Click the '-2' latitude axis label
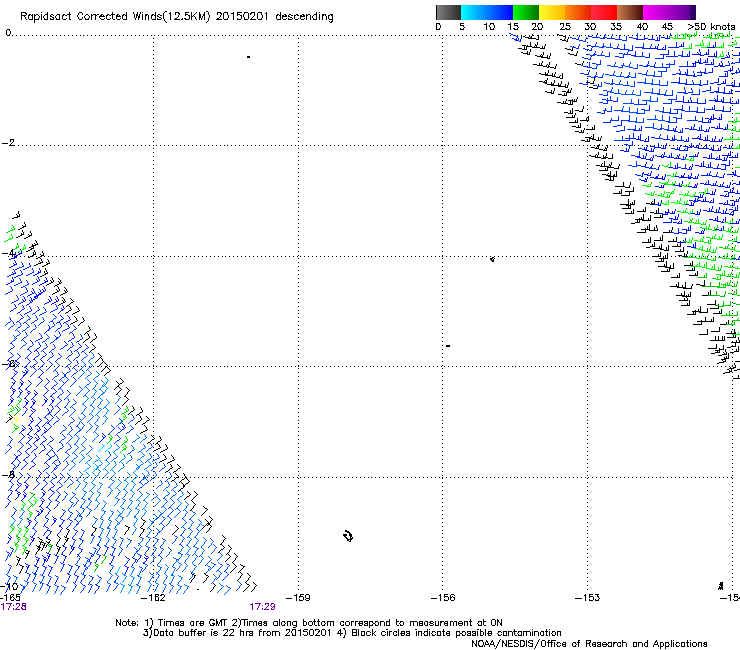Viewport: 740px width, 650px height. [8, 143]
